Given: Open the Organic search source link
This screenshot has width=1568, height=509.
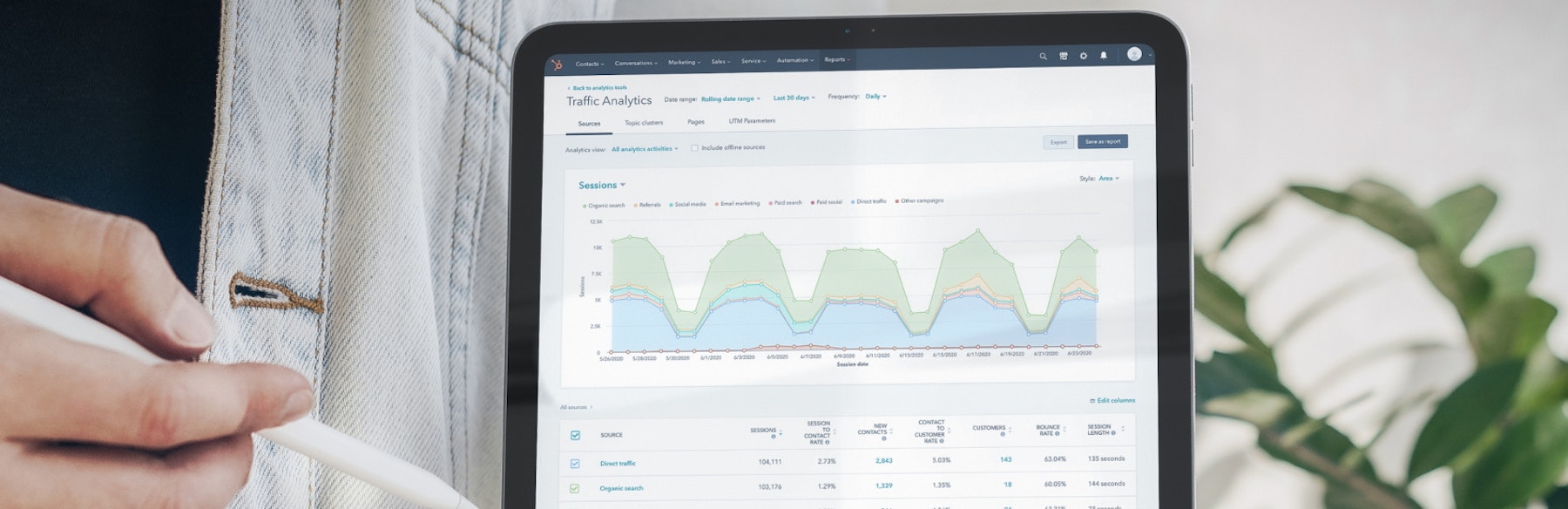Looking at the screenshot, I should [621, 488].
